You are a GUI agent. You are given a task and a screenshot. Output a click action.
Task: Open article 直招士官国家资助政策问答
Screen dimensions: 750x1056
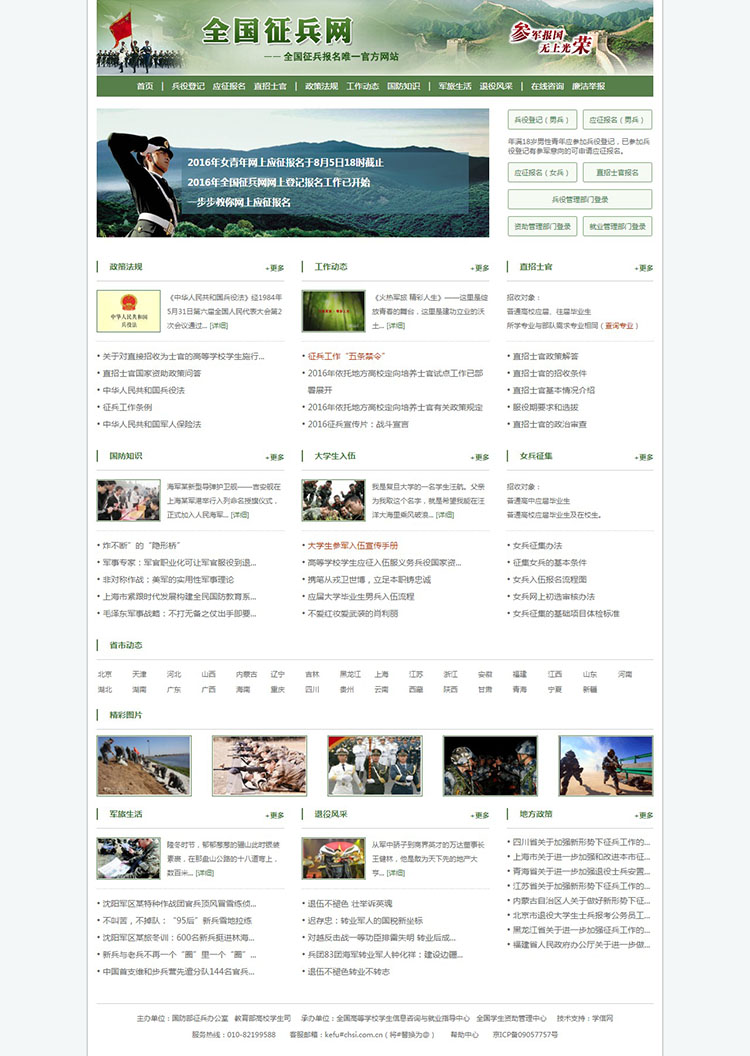pos(152,373)
